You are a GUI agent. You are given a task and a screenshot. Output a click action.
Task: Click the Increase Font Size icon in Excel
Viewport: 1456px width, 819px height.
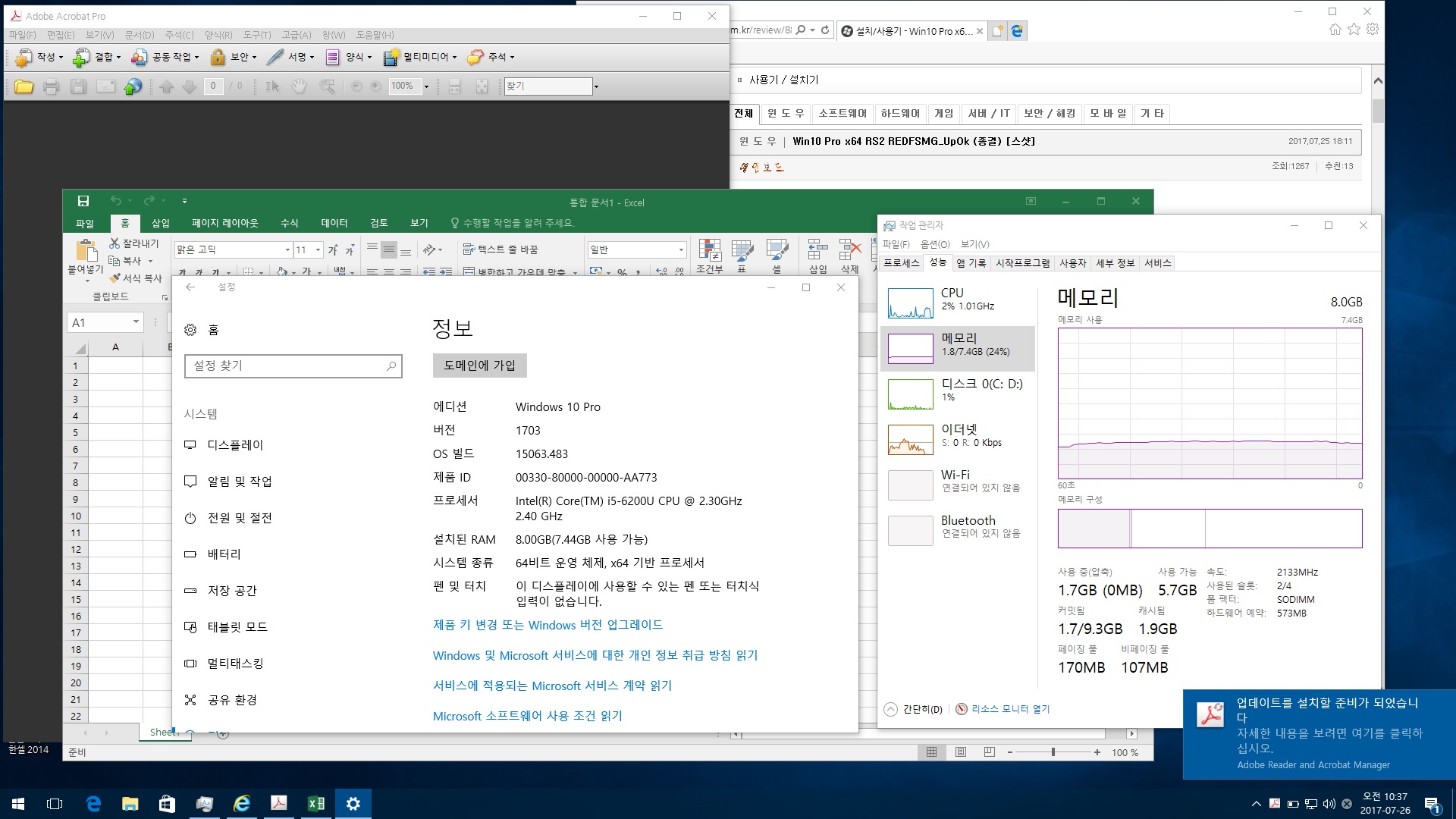point(333,250)
